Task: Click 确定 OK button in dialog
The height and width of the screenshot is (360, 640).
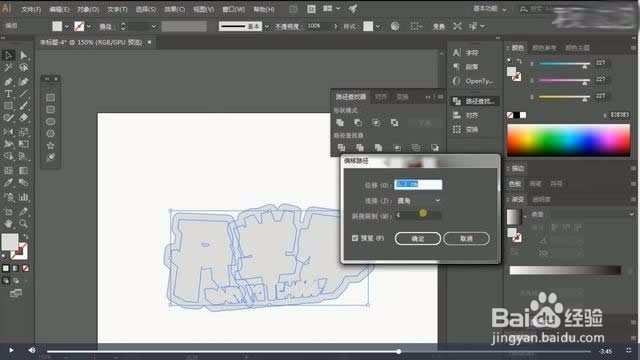Action: pyautogui.click(x=418, y=238)
